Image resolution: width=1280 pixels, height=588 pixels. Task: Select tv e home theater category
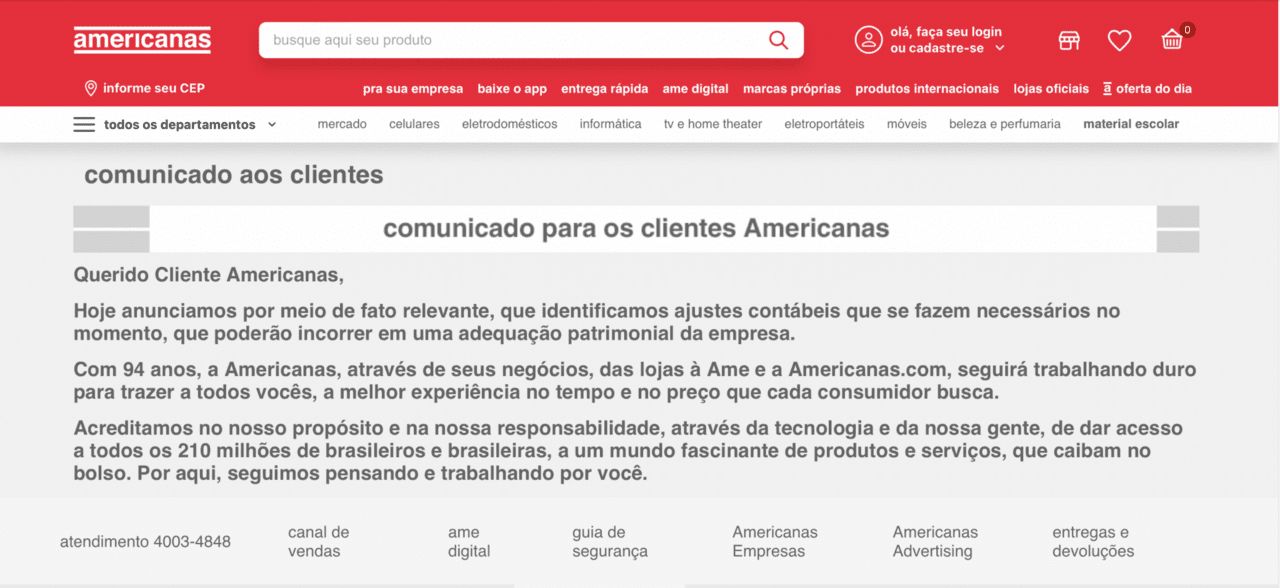[x=713, y=124]
